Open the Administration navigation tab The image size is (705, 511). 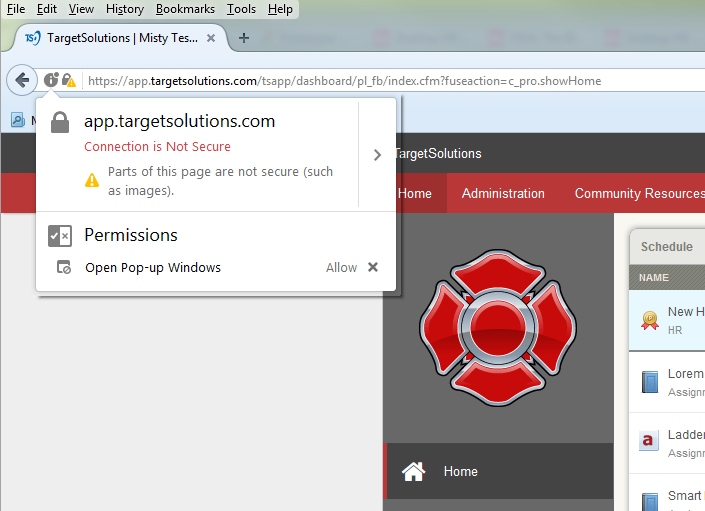coord(503,193)
